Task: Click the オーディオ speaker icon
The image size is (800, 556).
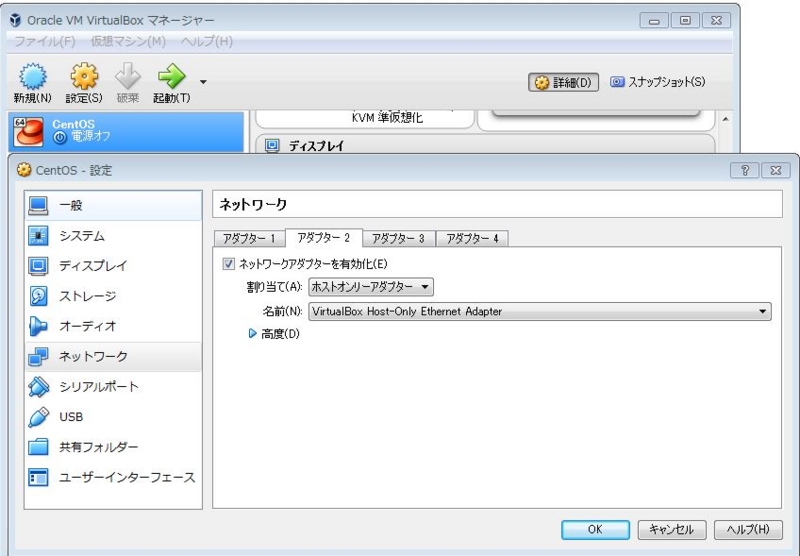Action: tap(38, 326)
